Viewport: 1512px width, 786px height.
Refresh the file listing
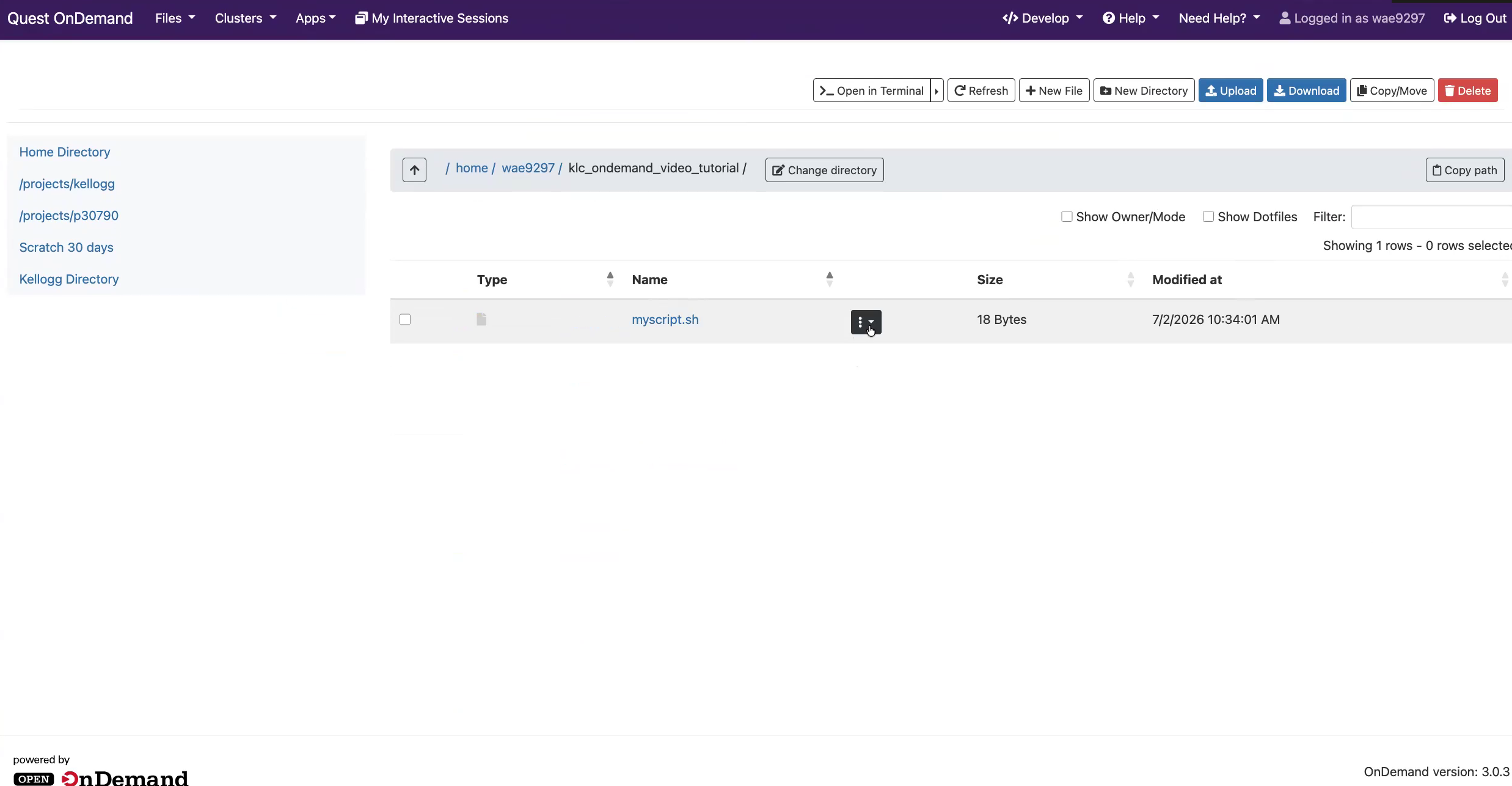pos(981,90)
